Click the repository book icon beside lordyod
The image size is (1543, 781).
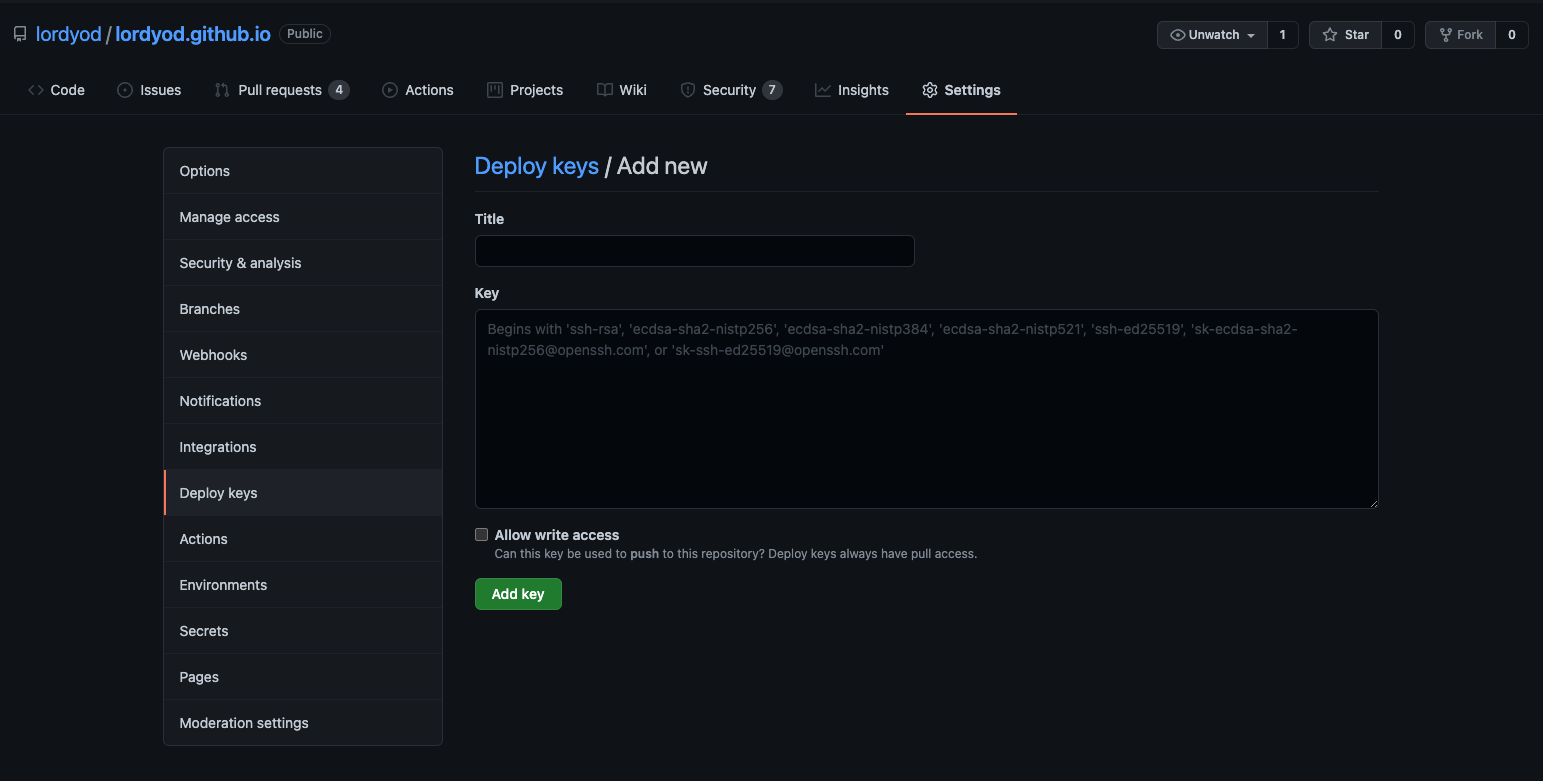click(x=20, y=33)
